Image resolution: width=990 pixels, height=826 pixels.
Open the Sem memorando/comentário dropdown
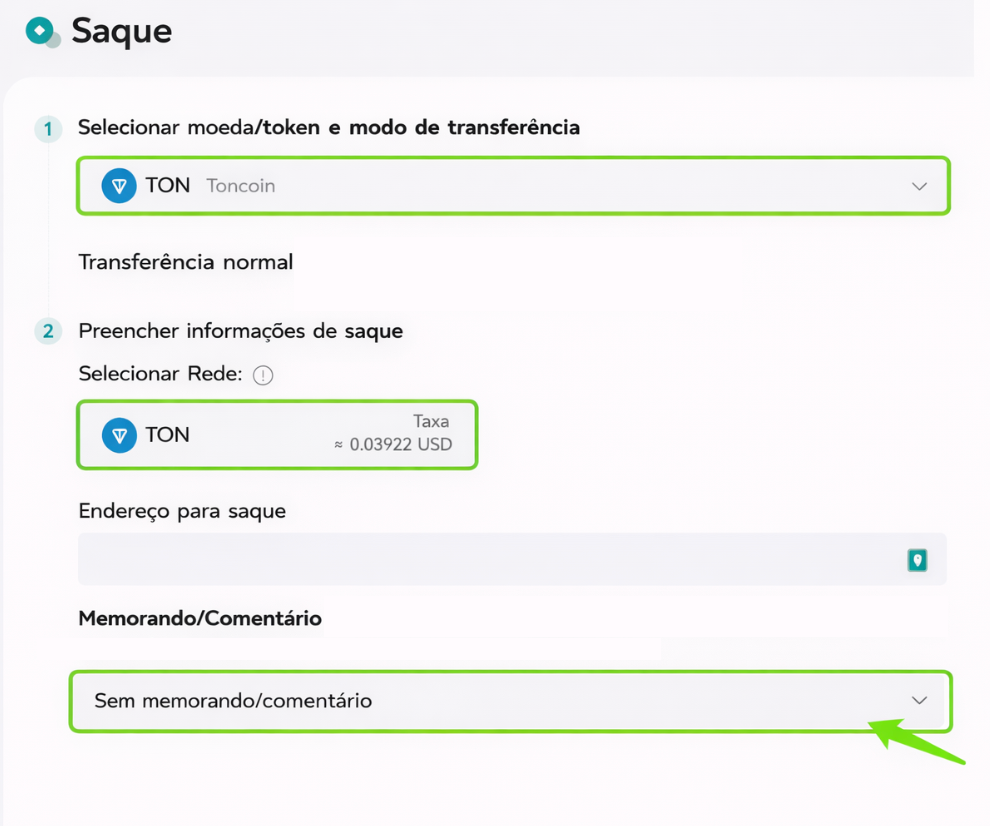510,701
